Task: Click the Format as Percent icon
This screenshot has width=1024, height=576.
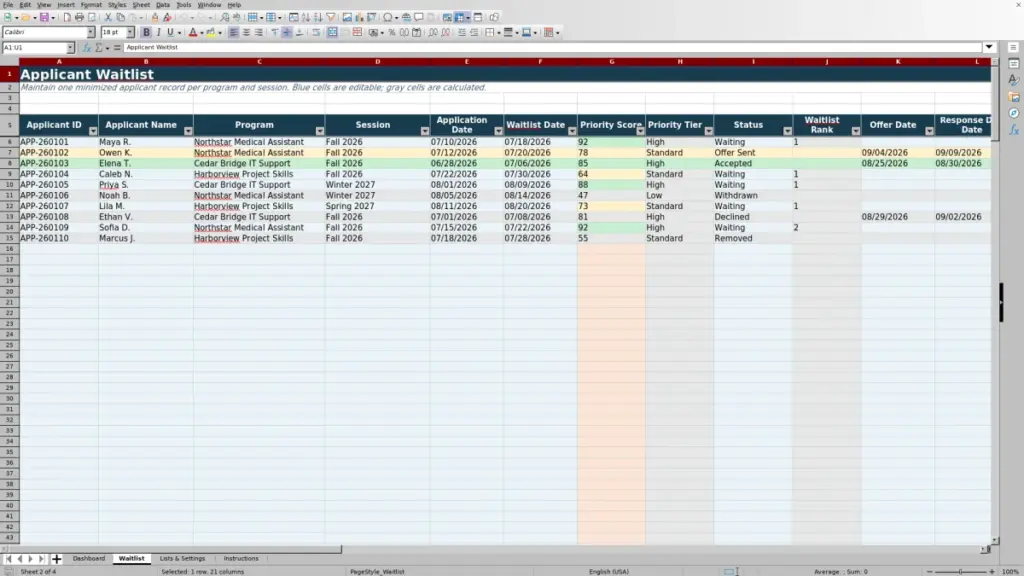Action: [392, 33]
